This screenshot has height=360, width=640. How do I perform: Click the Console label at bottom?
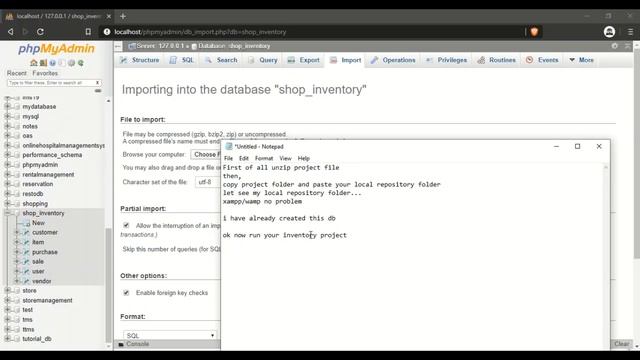click(x=138, y=344)
